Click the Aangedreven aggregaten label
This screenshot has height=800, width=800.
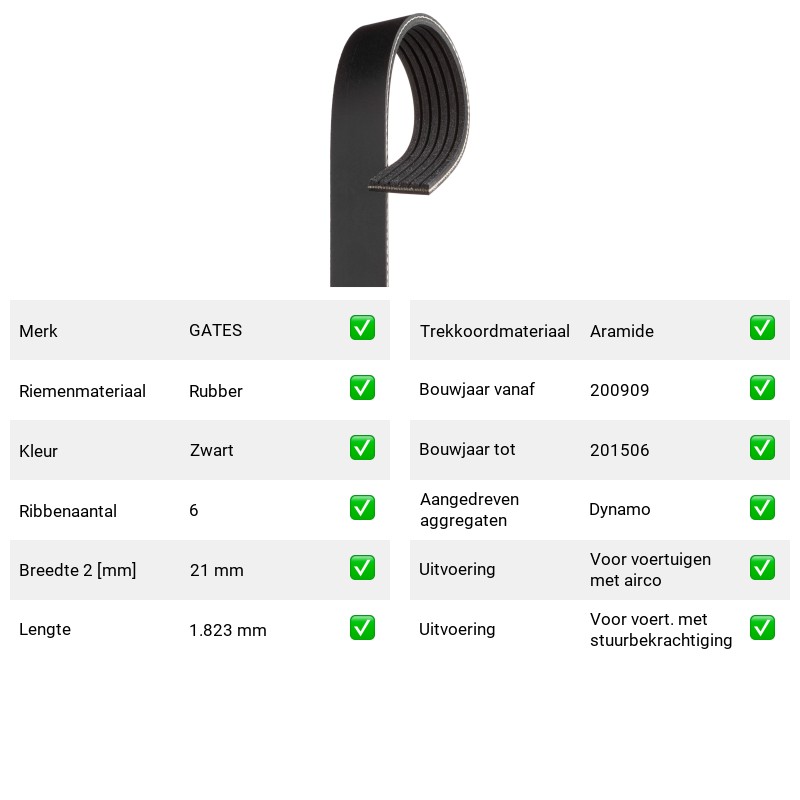click(469, 510)
